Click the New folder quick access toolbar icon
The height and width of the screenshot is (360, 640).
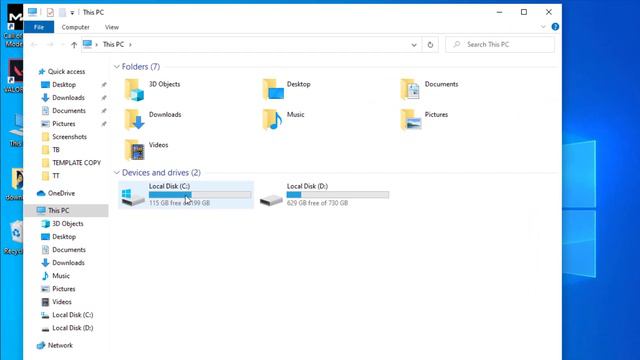62,13
